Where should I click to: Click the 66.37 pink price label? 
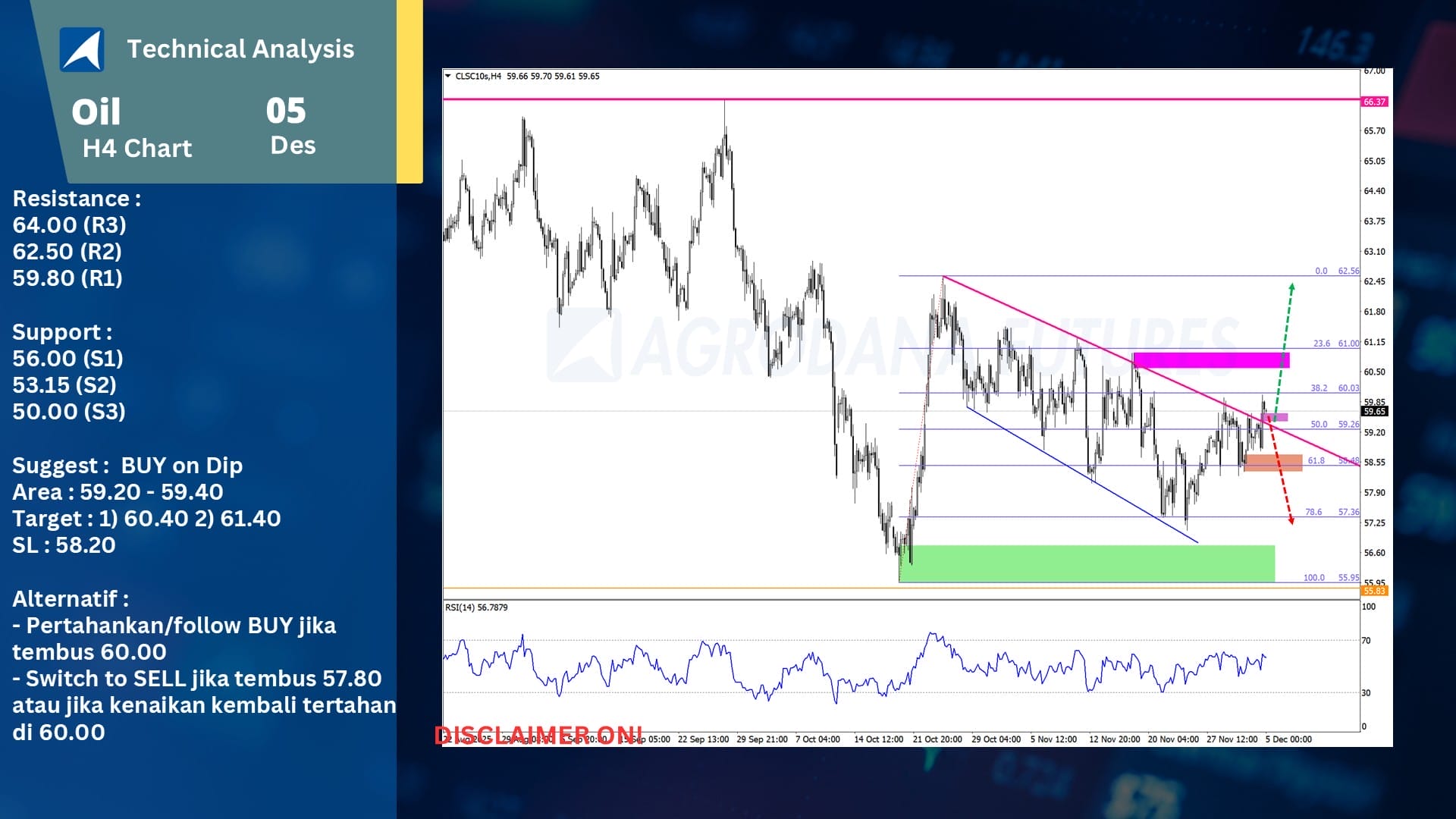[1374, 102]
